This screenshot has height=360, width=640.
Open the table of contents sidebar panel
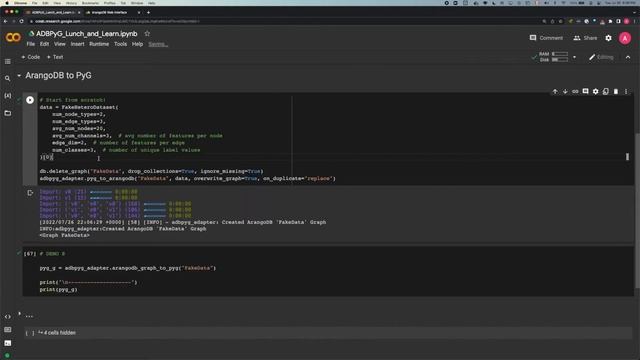pos(8,61)
